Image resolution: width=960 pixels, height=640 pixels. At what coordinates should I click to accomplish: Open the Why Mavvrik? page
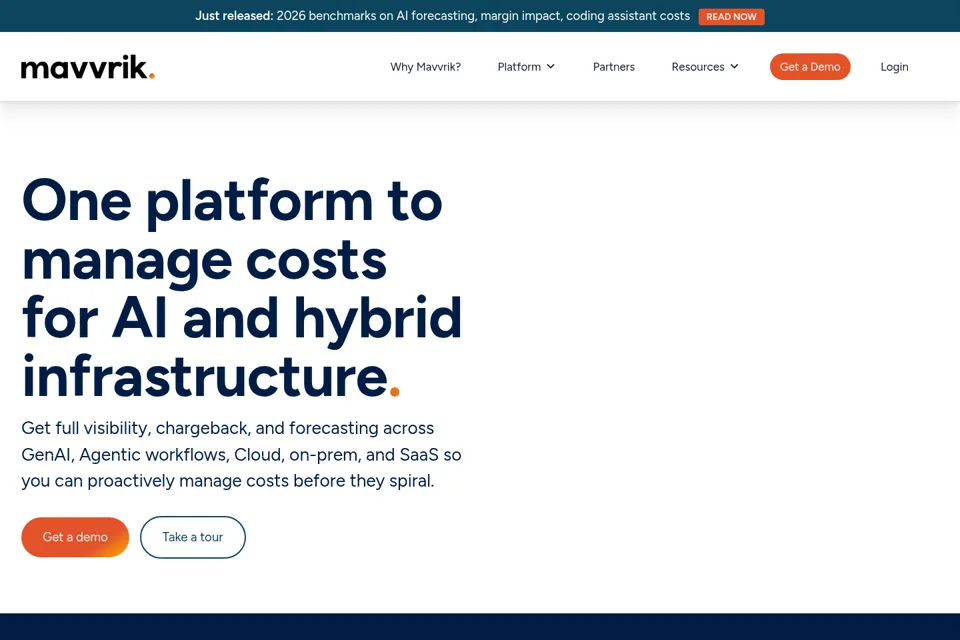click(x=426, y=67)
